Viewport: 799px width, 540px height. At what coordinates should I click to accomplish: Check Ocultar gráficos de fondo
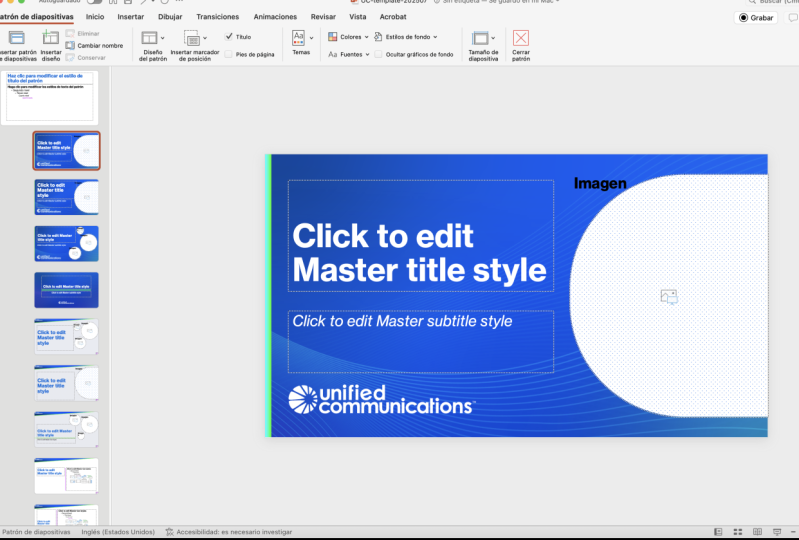click(x=379, y=54)
